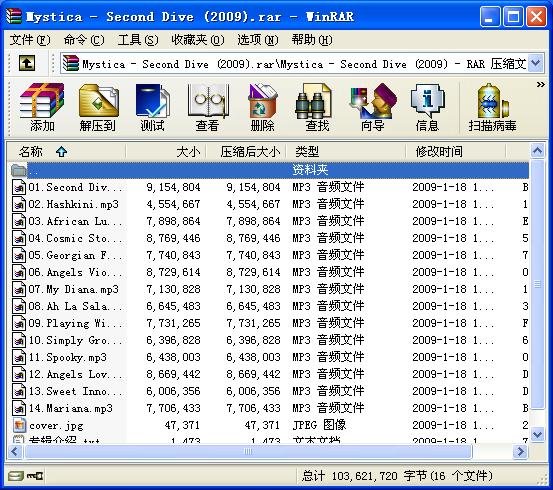Click icon of 11.Spooky.mp3 file
Viewport: 553px width, 490px height.
[19, 357]
